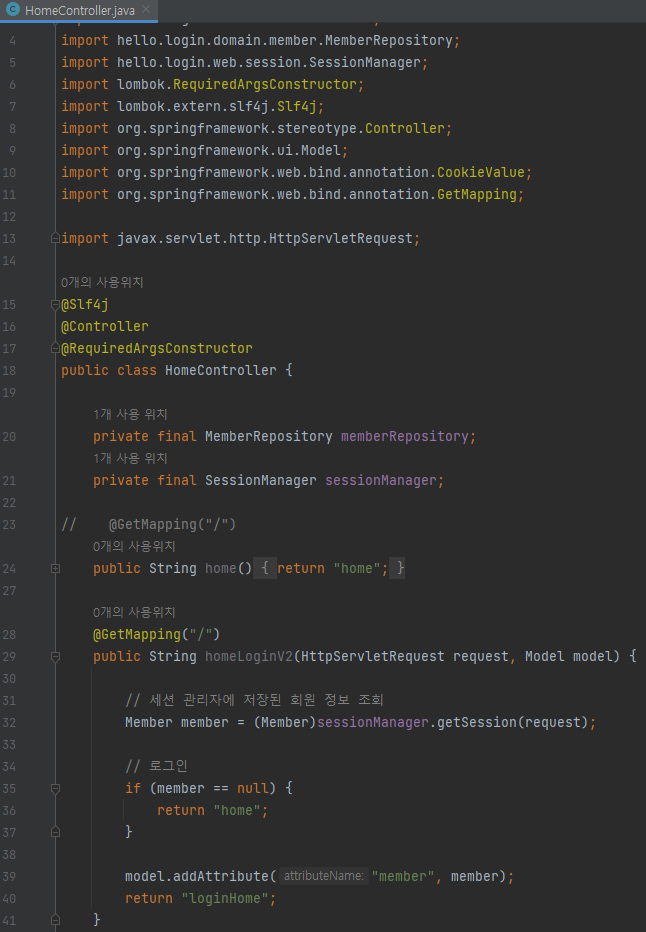Click the MemberRepository import on line 4

[389, 40]
